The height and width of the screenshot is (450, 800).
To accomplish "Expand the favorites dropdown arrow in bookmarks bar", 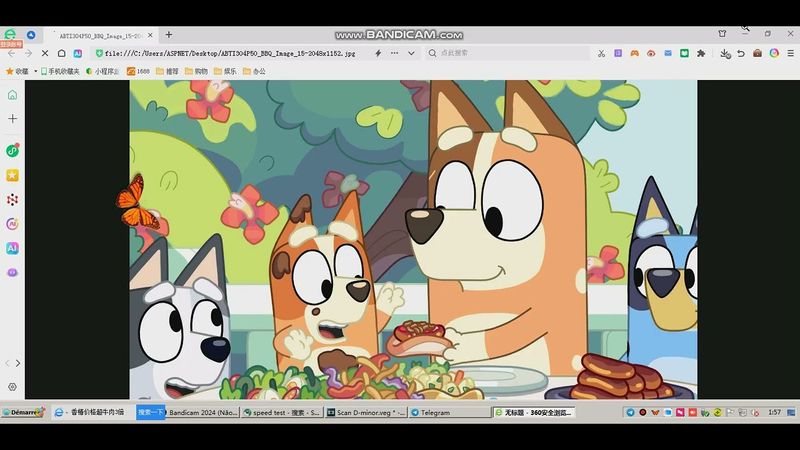I will (33, 71).
